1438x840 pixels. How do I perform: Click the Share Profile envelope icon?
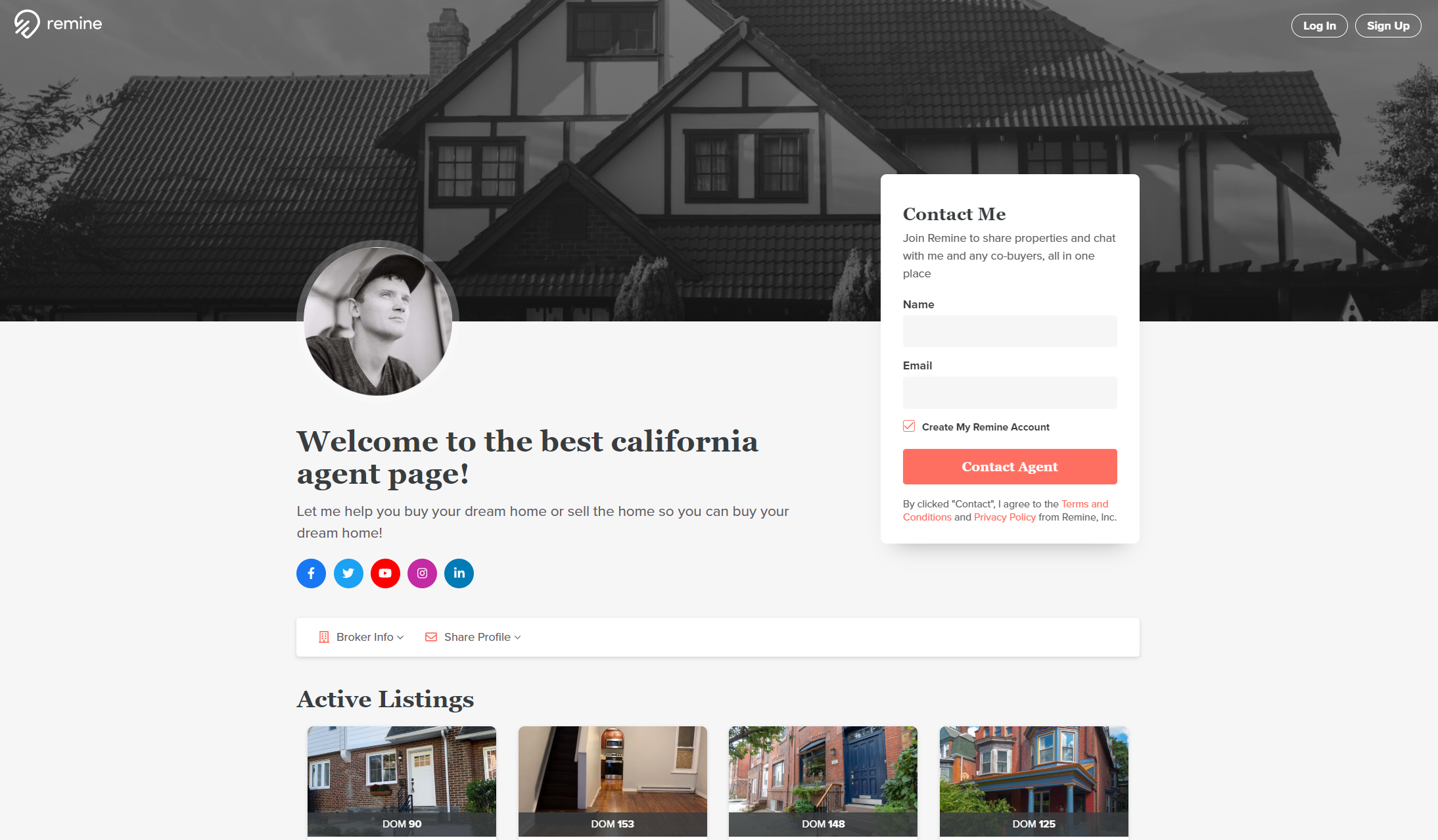(431, 637)
